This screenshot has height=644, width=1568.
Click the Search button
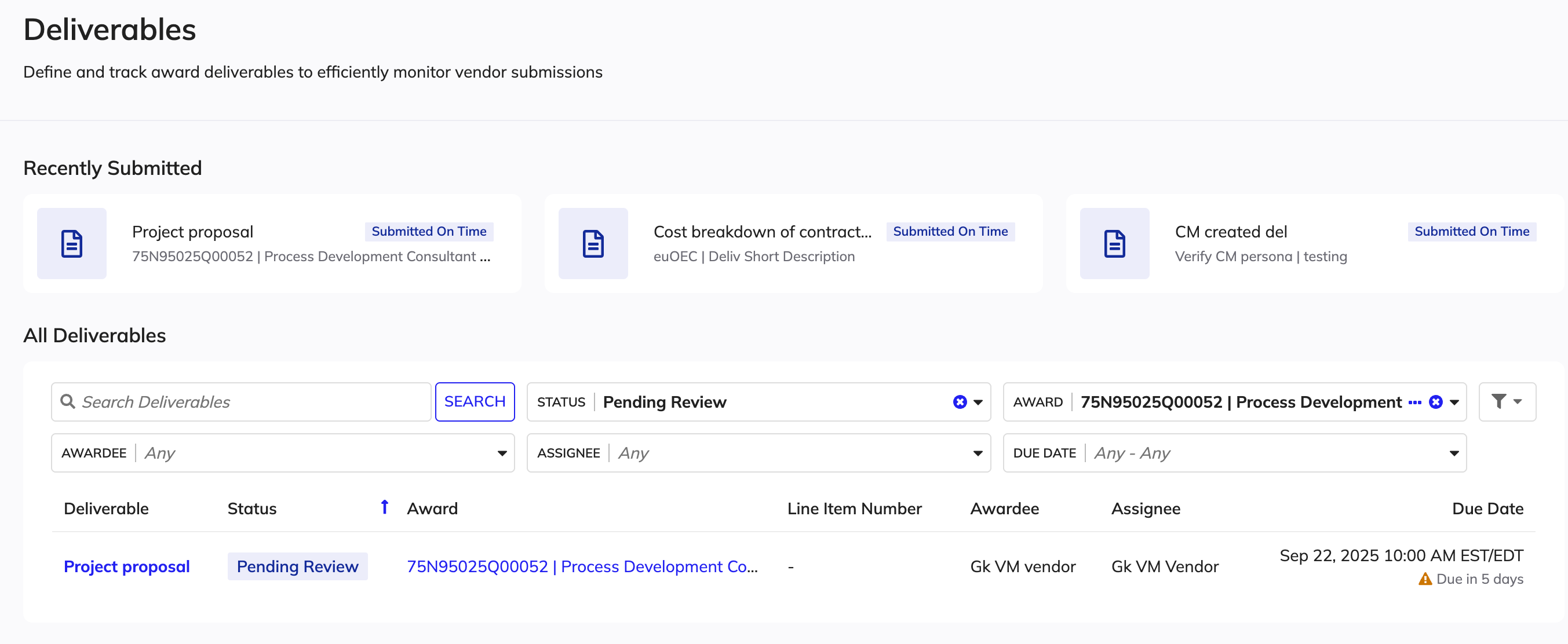[x=475, y=401]
